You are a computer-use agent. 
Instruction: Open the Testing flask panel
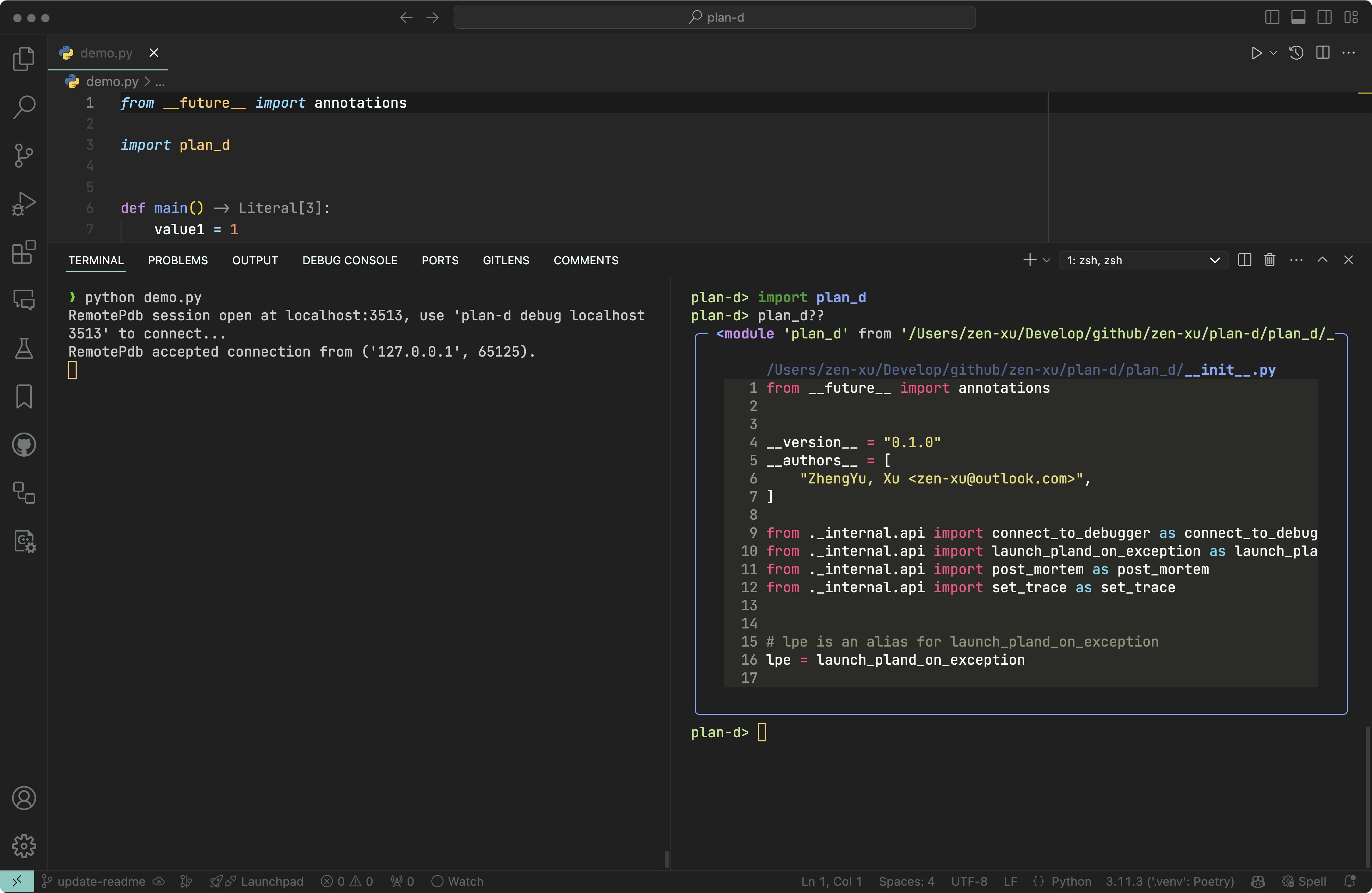click(x=24, y=348)
